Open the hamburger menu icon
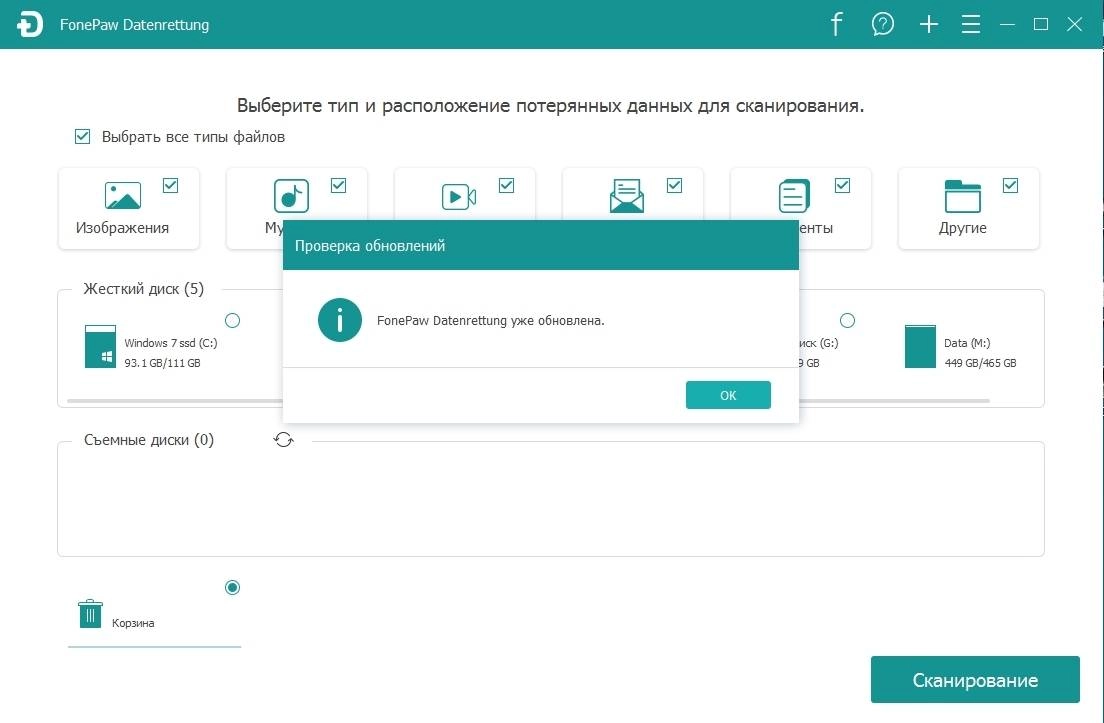 pyautogui.click(x=971, y=25)
